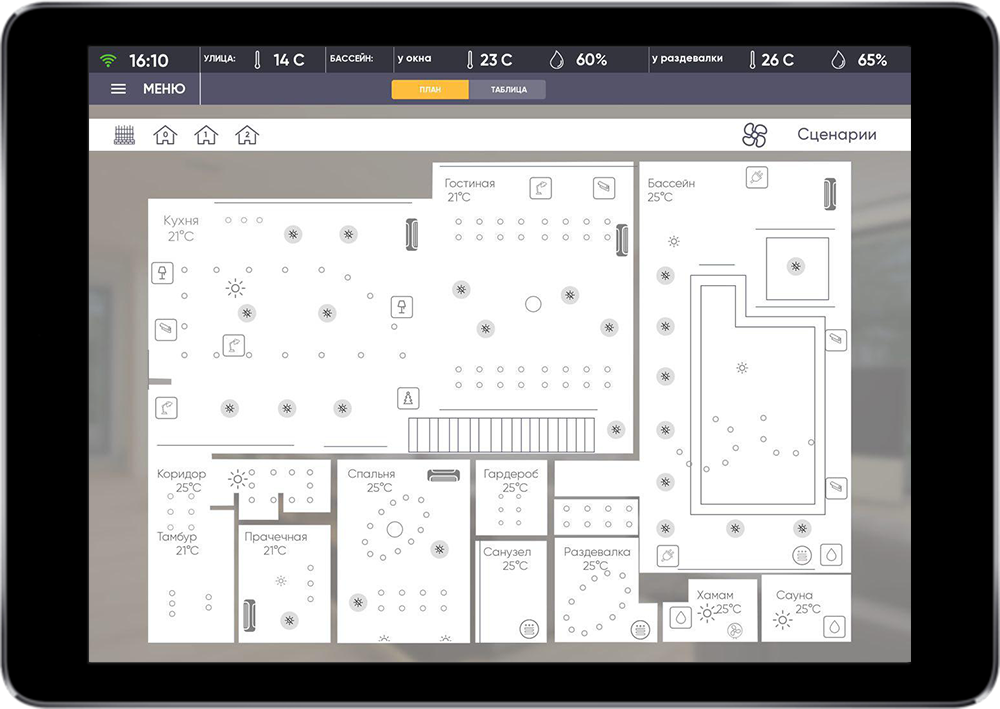Switch to the ПЛАН tab
The image size is (1000, 709).
pyautogui.click(x=430, y=90)
